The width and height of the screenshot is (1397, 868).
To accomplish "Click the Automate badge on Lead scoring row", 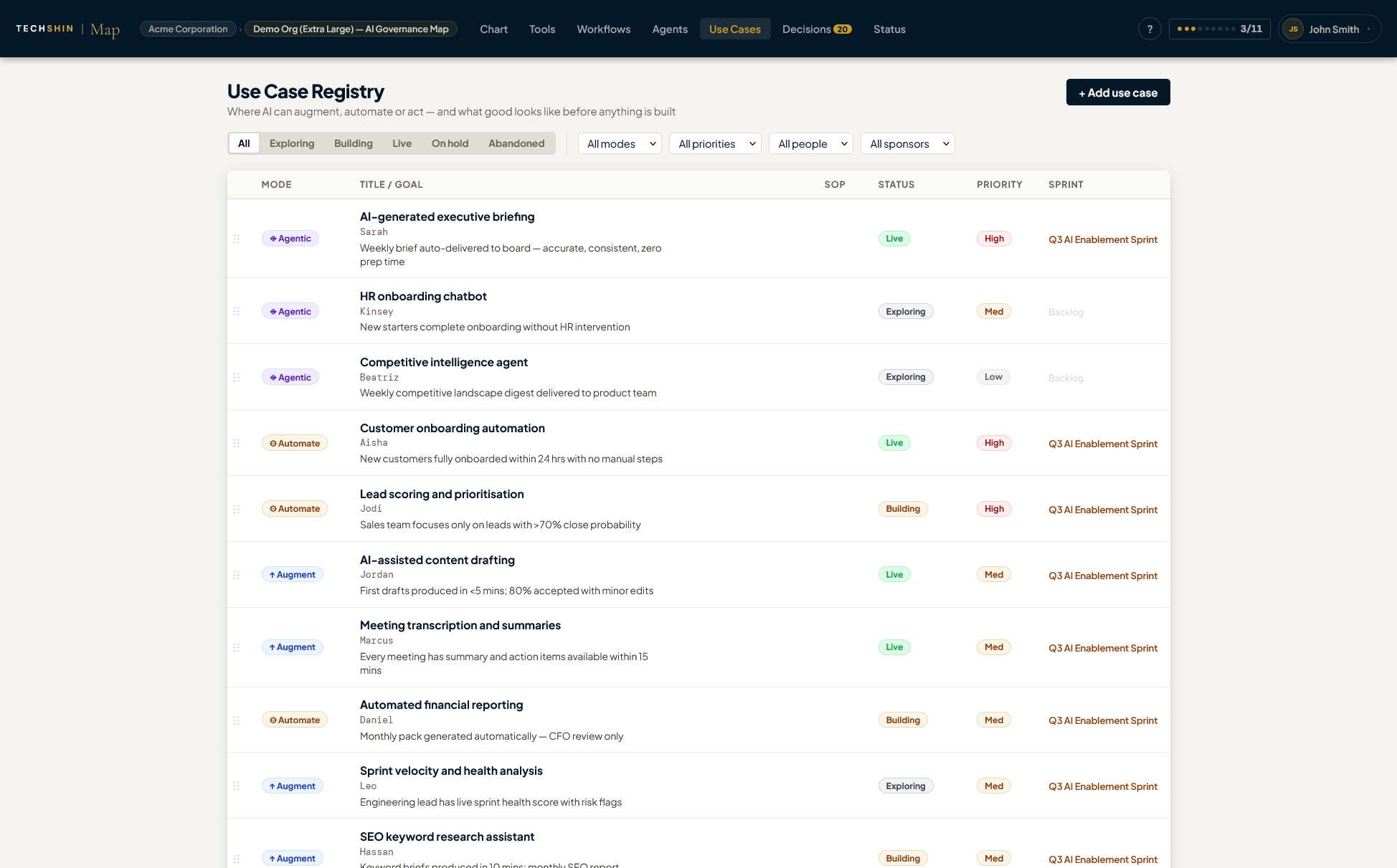I will (295, 509).
